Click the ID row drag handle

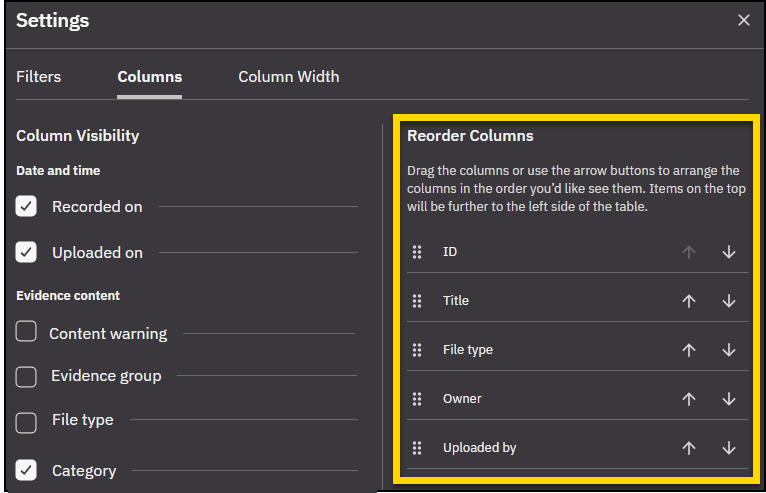click(x=418, y=252)
